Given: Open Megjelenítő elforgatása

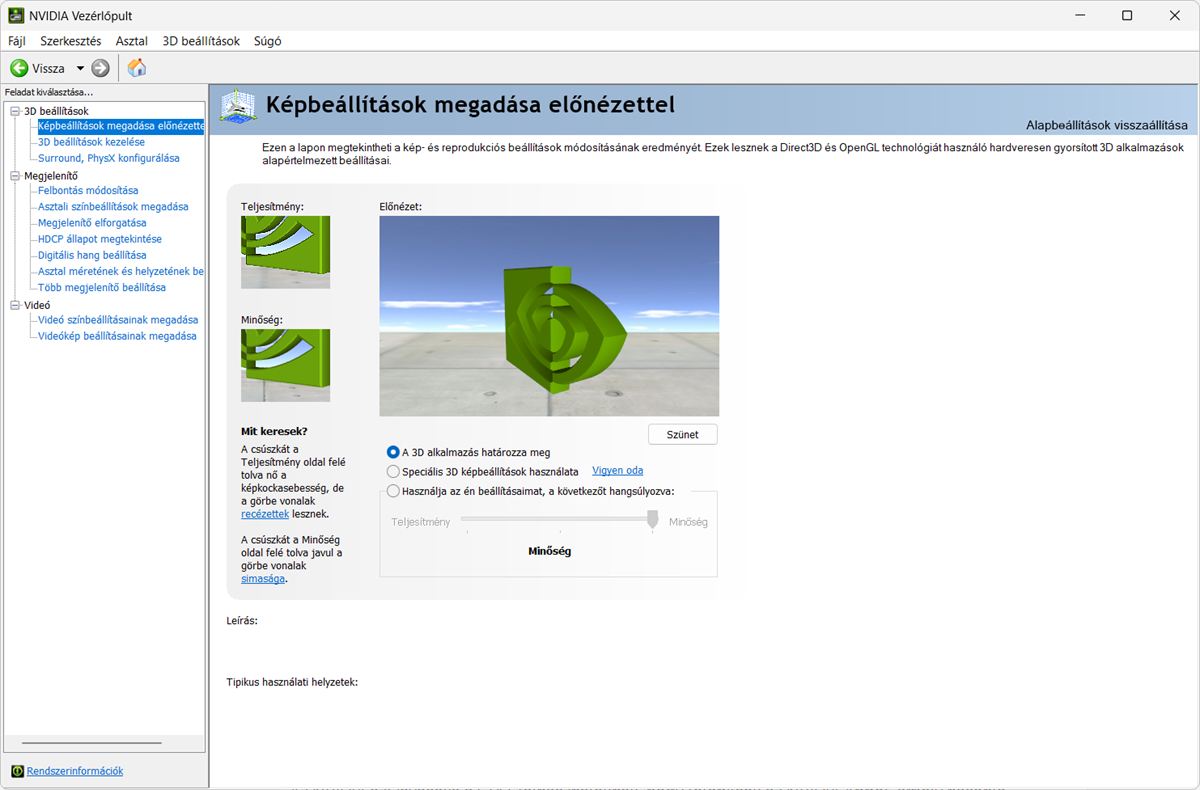Looking at the screenshot, I should click(92, 223).
